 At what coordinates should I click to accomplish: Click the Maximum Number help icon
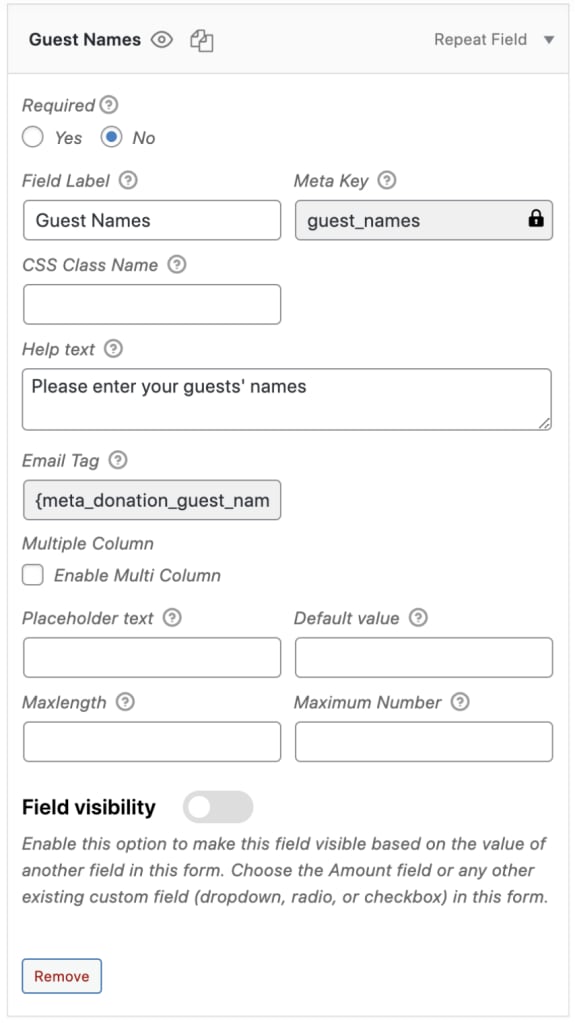click(460, 702)
